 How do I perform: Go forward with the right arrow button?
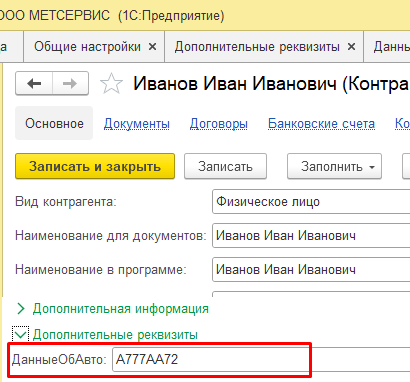pyautogui.click(x=70, y=83)
